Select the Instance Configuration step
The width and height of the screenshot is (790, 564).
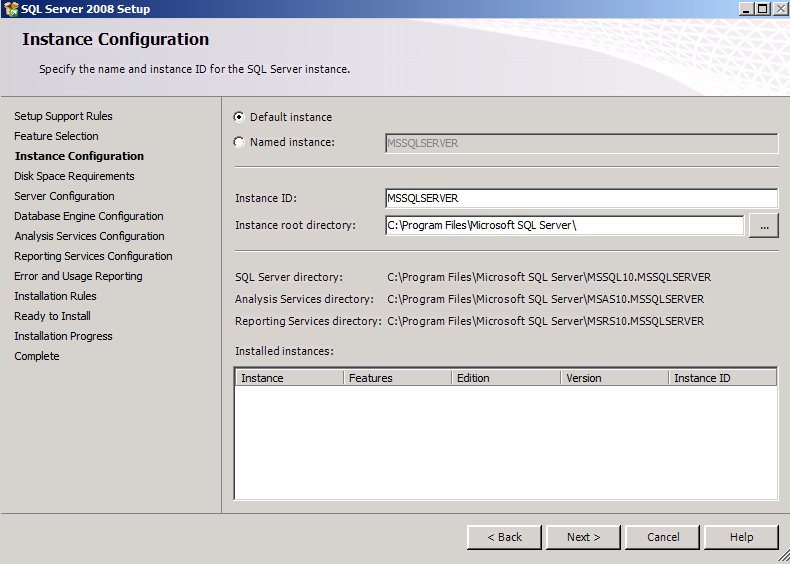[80, 156]
